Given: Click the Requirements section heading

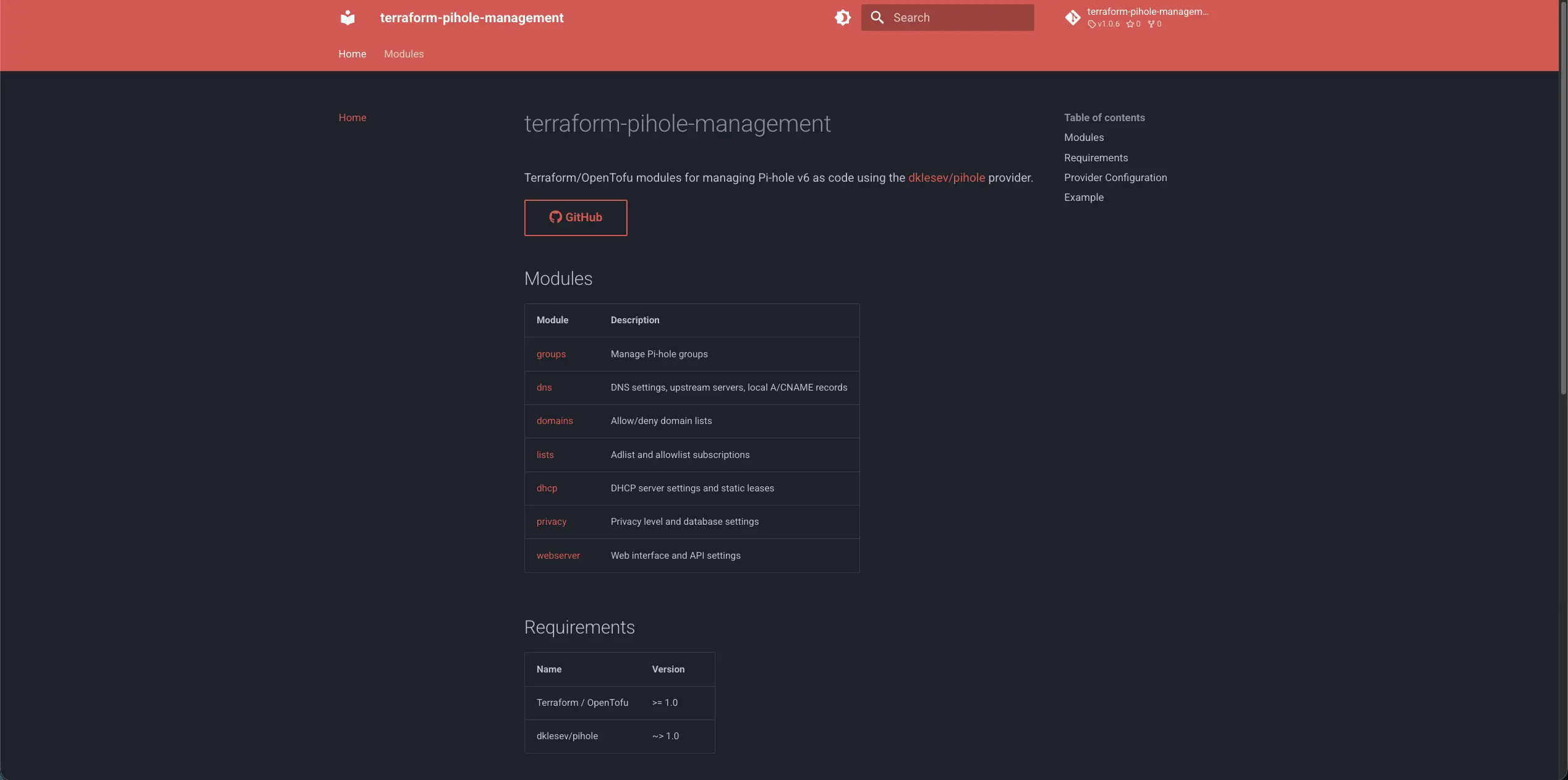Looking at the screenshot, I should tap(579, 627).
